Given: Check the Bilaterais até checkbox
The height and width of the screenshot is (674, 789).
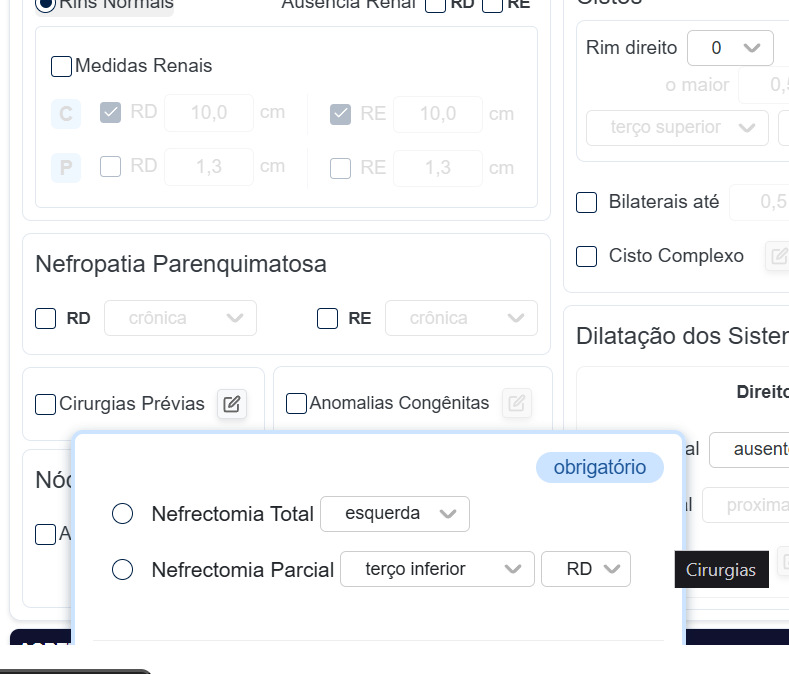Looking at the screenshot, I should point(587,202).
